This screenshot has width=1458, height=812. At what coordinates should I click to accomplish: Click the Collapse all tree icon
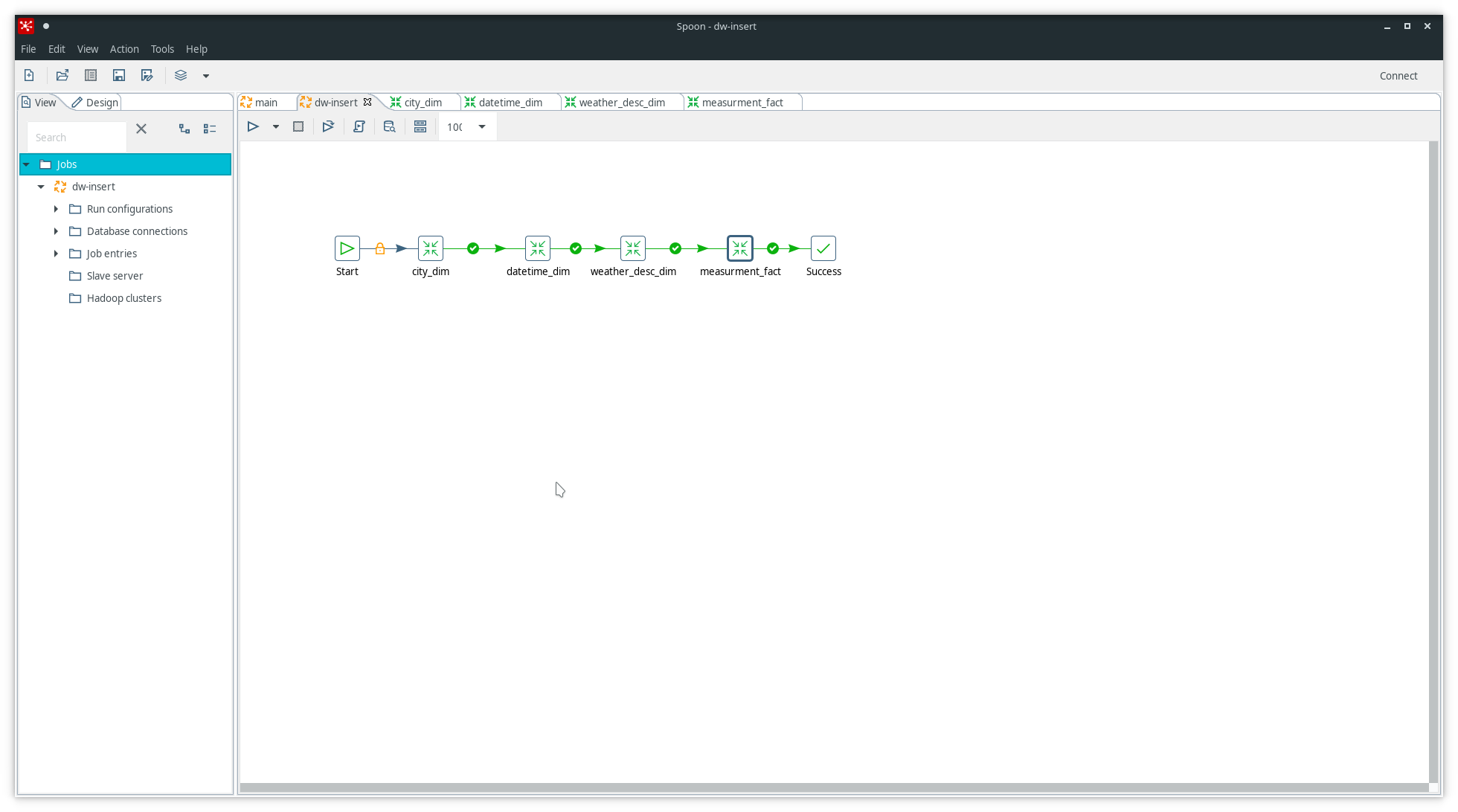point(210,129)
